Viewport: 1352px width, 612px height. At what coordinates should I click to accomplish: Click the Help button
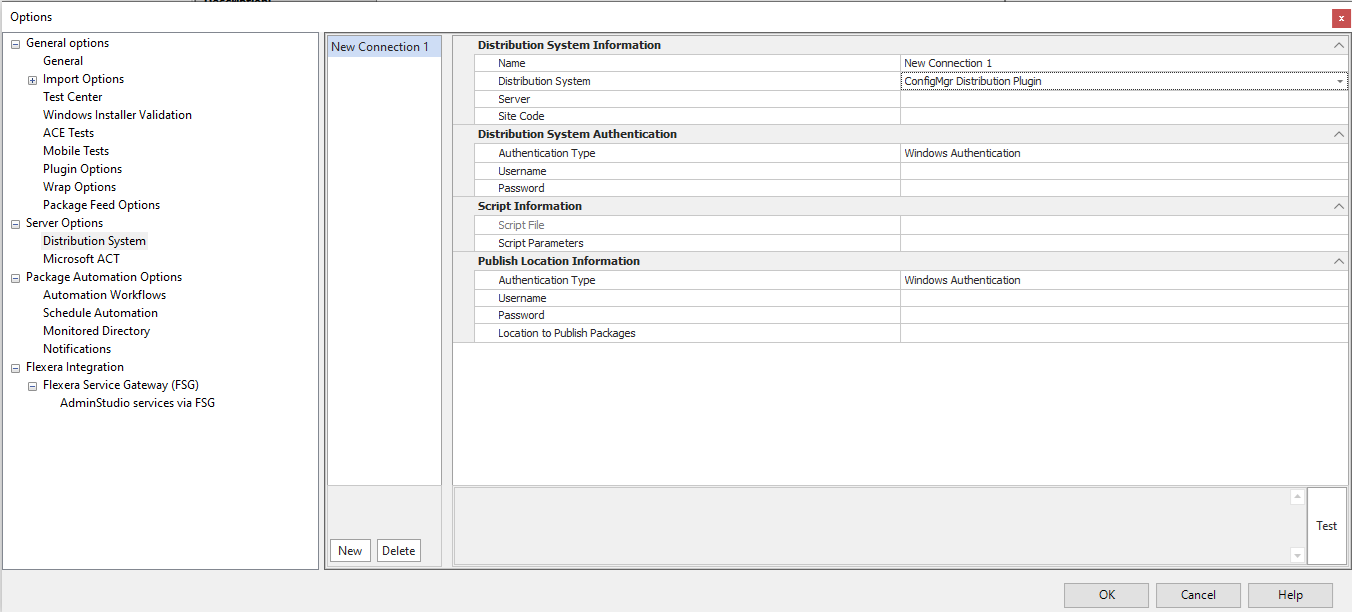[1289, 595]
